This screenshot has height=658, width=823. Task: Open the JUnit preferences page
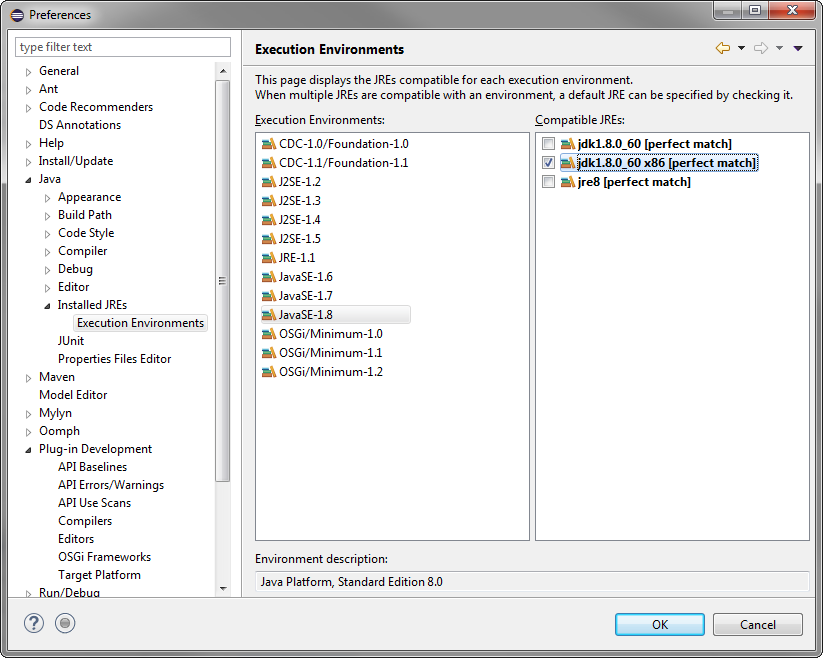click(71, 341)
